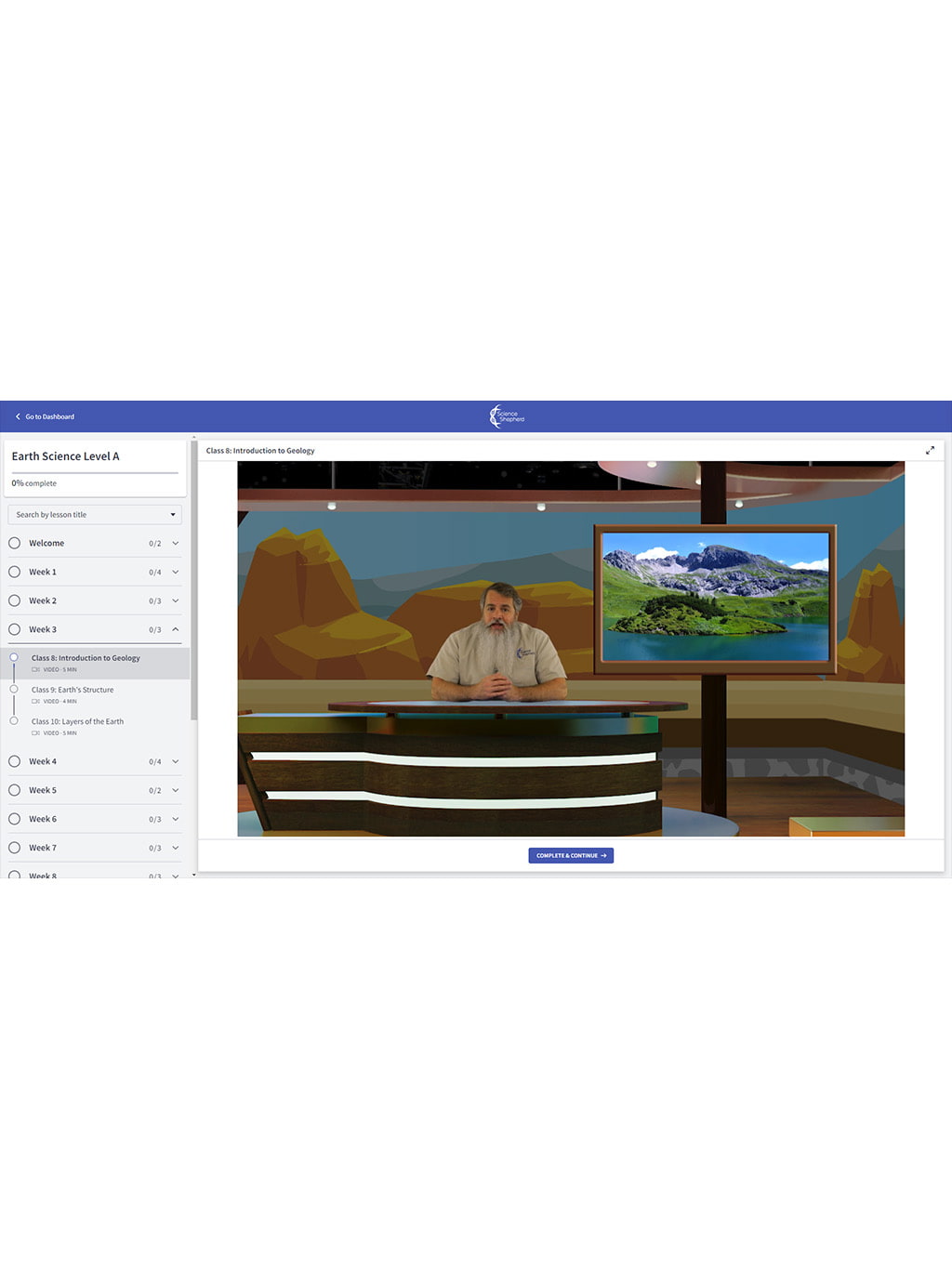Click the video camera icon beside Class 10

(34, 732)
